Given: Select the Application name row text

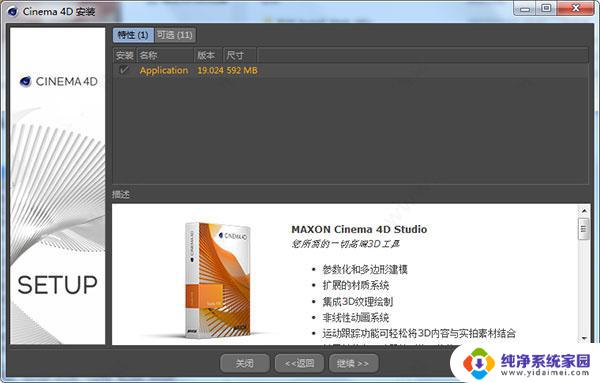Looking at the screenshot, I should coord(164,70).
